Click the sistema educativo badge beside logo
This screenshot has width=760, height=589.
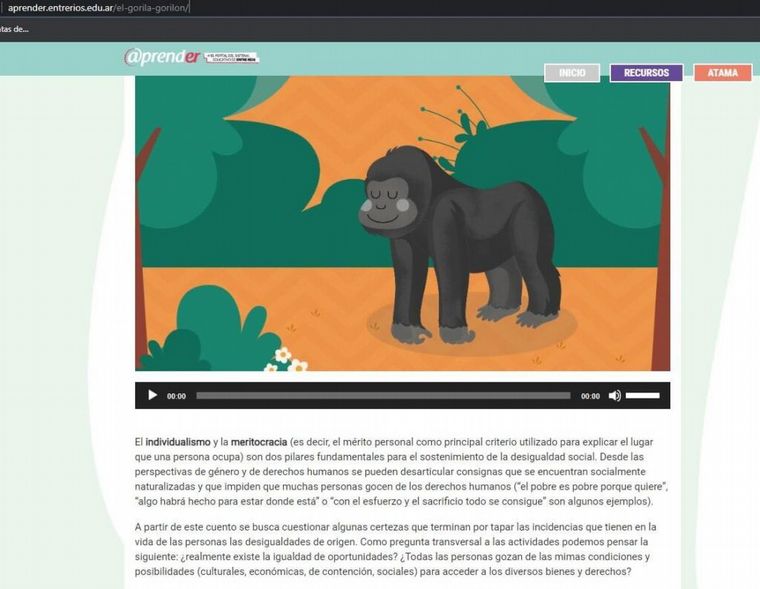tap(231, 58)
